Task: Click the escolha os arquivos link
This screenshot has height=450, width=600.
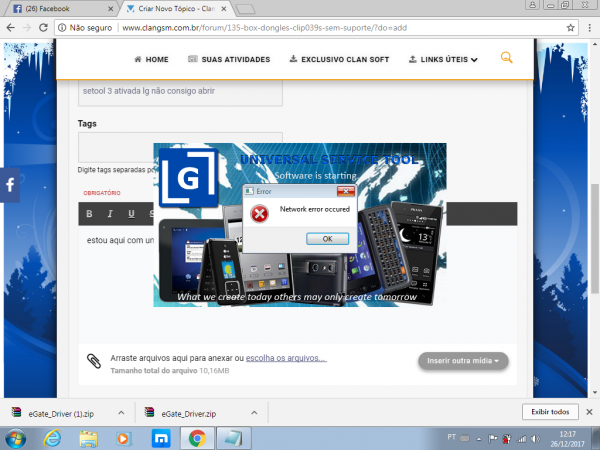Action: pos(286,358)
